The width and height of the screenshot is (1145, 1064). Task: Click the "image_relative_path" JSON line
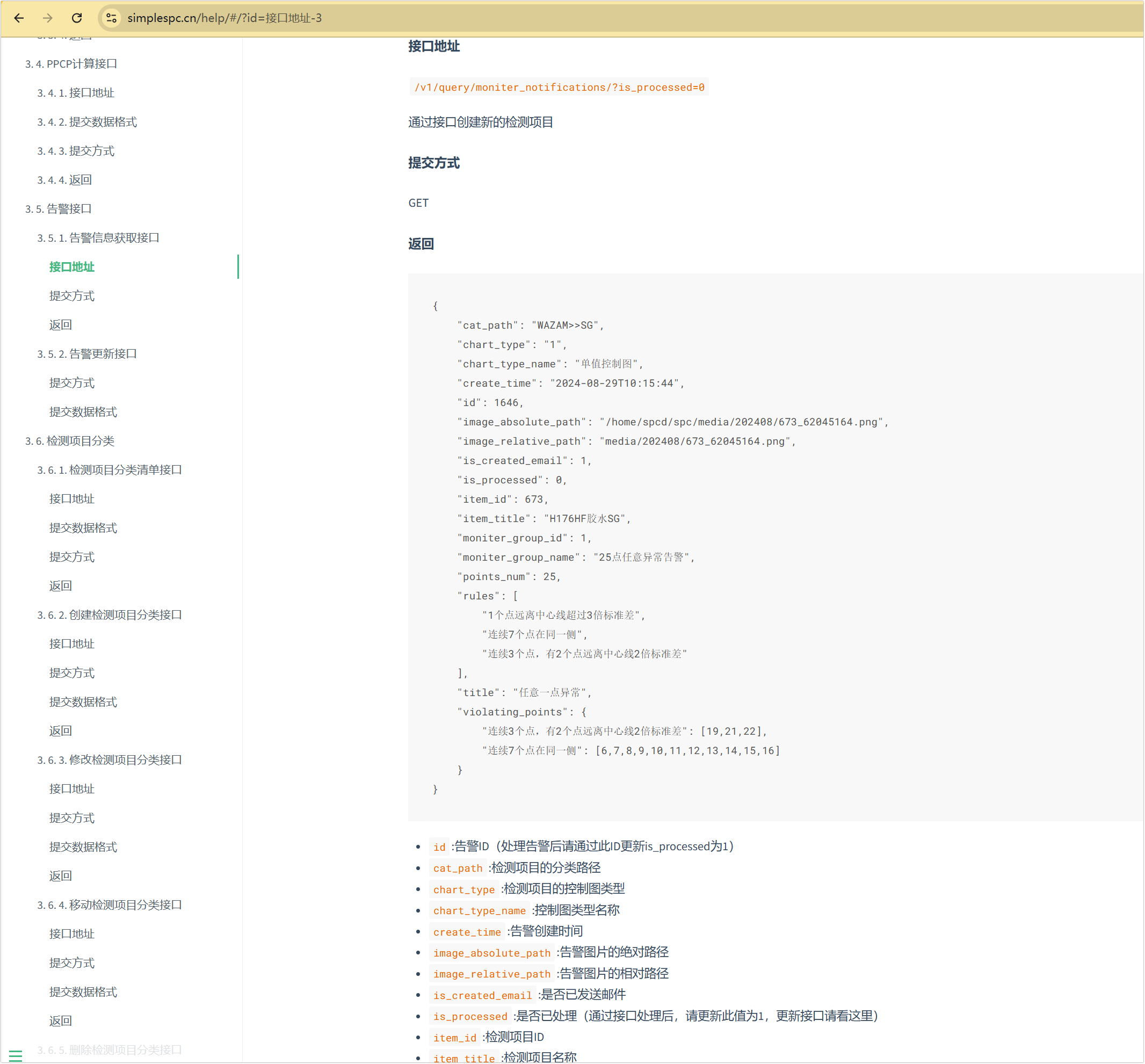point(626,441)
